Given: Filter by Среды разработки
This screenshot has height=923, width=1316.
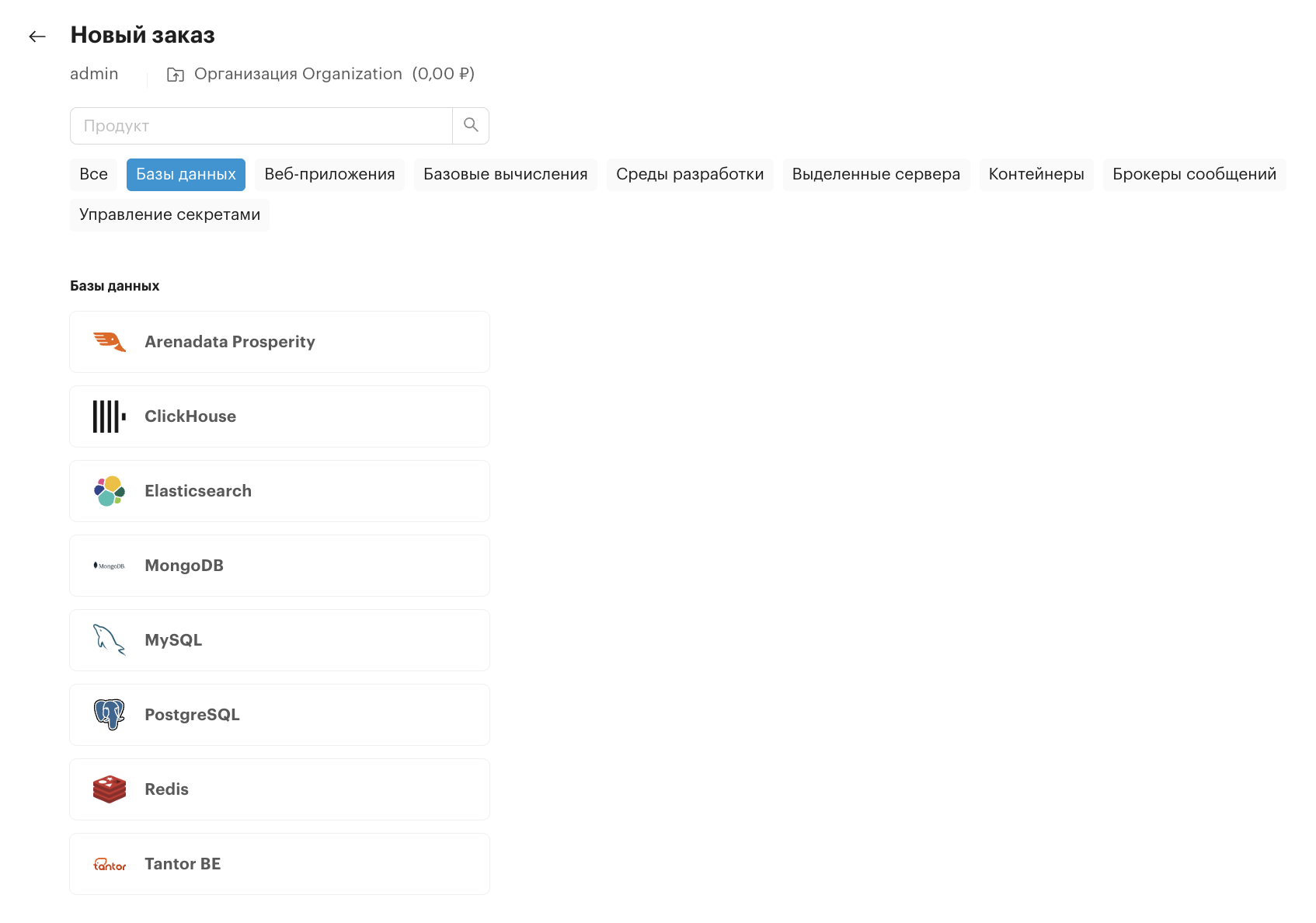Looking at the screenshot, I should click(690, 174).
